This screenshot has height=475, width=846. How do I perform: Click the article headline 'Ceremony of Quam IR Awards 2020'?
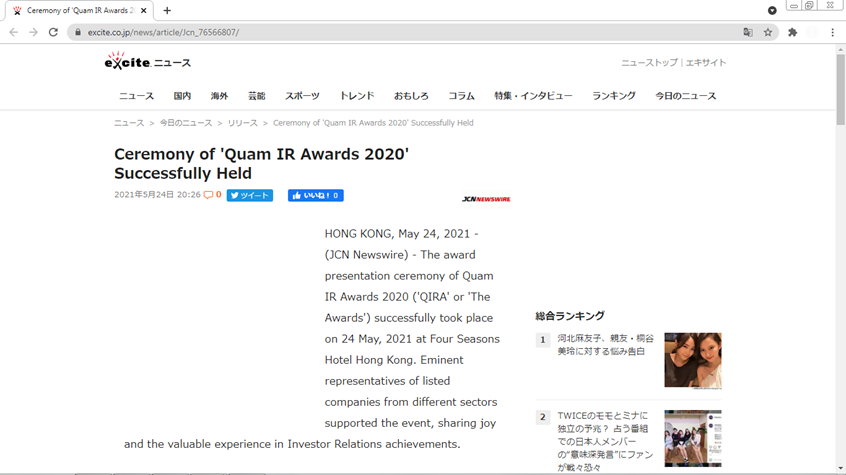[262, 164]
